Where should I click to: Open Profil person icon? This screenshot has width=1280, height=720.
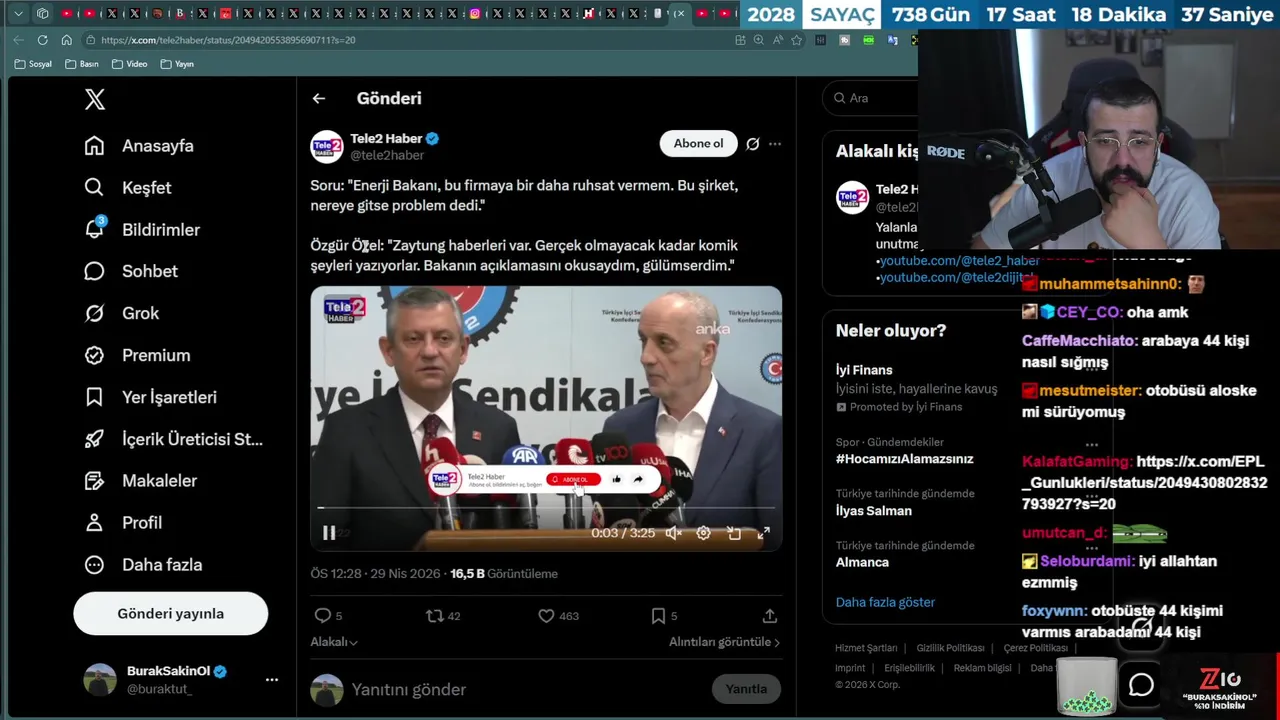coord(94,522)
